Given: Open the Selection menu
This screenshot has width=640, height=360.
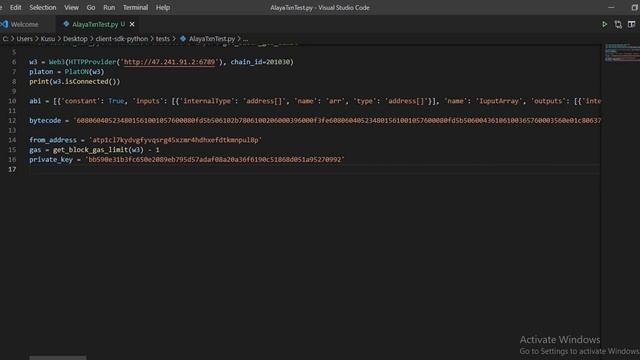Looking at the screenshot, I should (42, 7).
